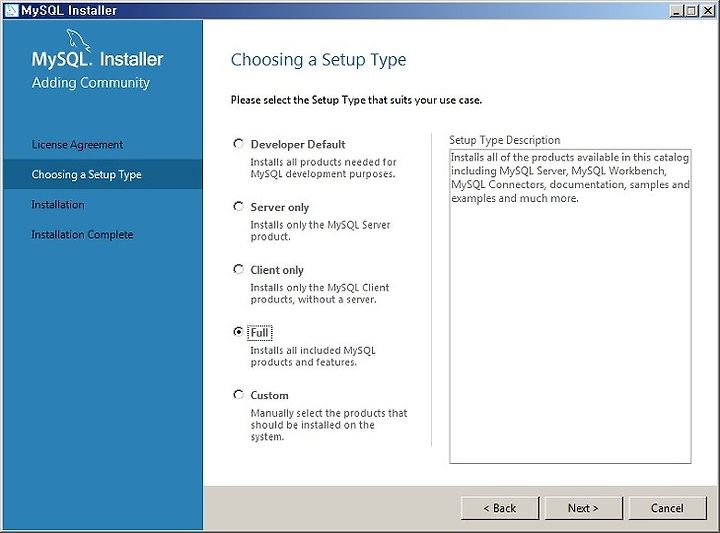
Task: Pick the Client only radio button
Action: (x=238, y=269)
